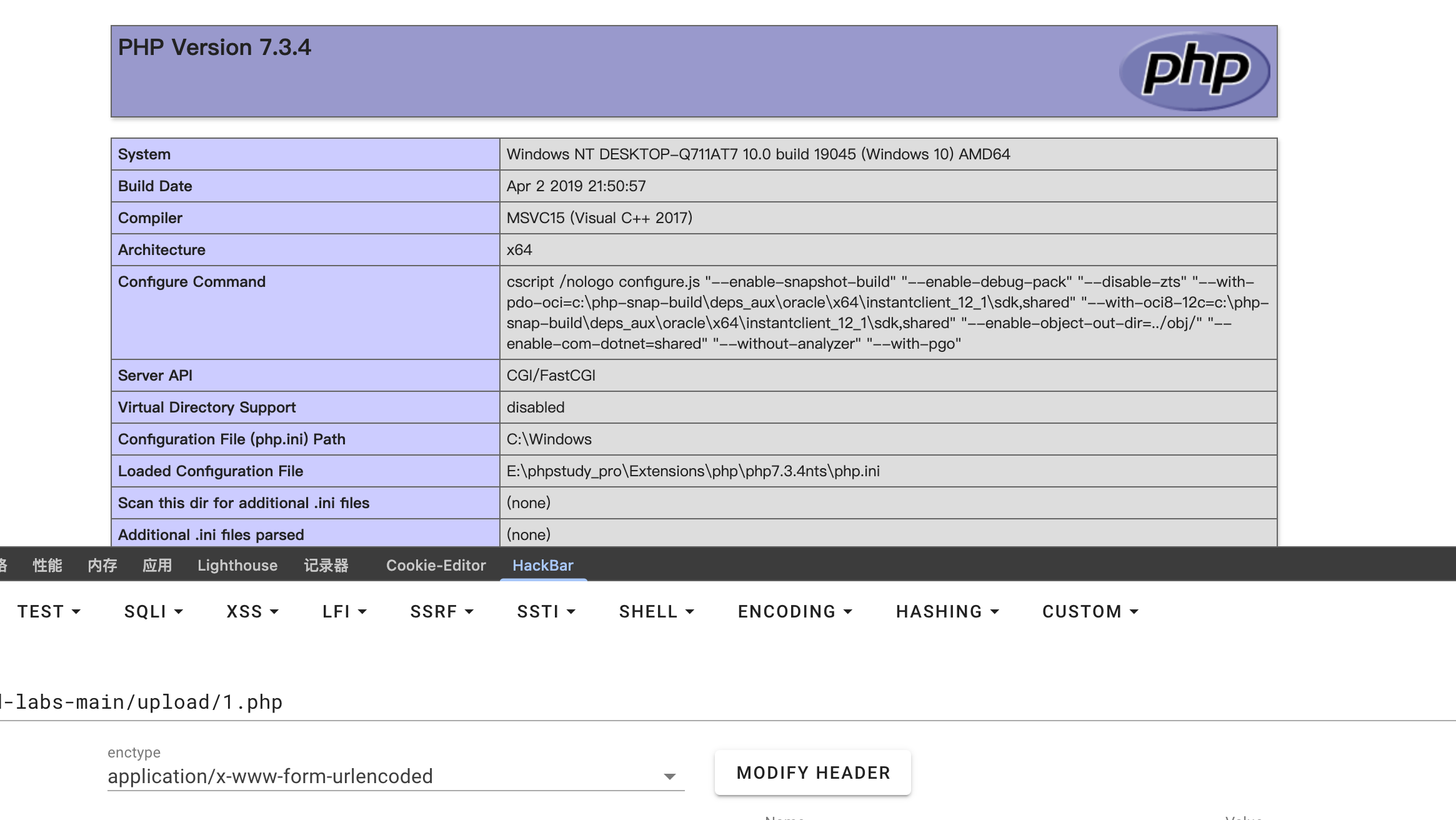Viewport: 1456px width, 820px height.
Task: Open the HASHING dropdown
Action: pyautogui.click(x=947, y=611)
